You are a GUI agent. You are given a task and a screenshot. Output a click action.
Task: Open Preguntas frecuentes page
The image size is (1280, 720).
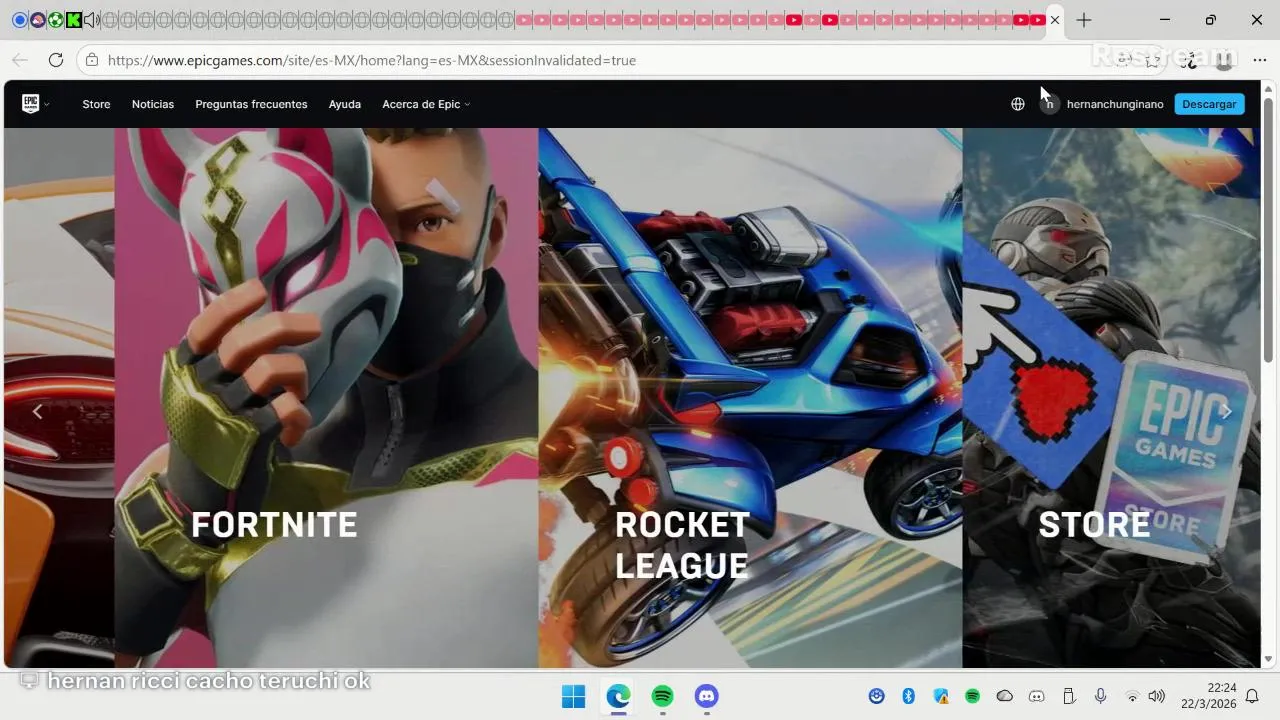point(251,104)
